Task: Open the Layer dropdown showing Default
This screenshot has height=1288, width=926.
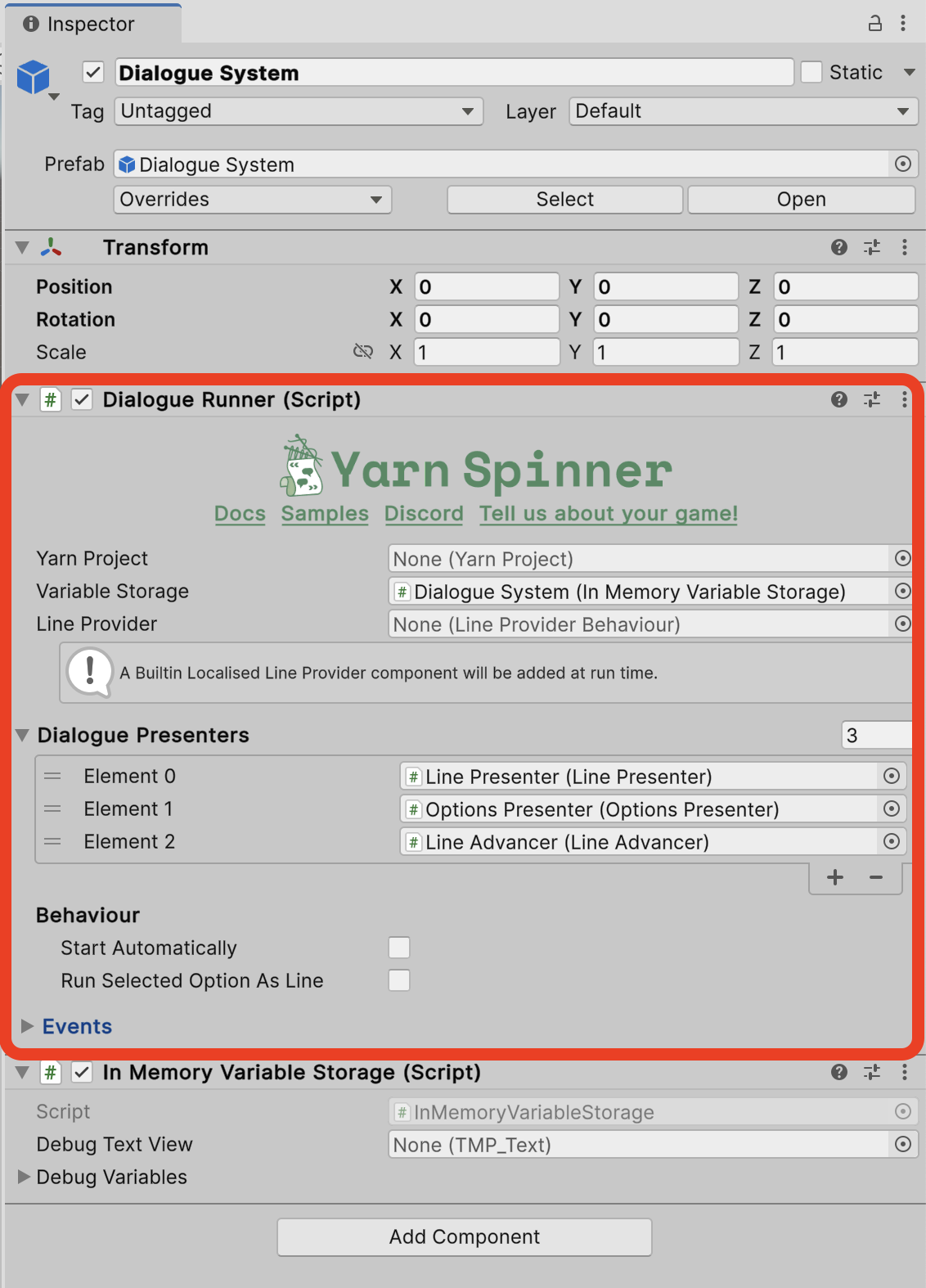Action: 743,111
